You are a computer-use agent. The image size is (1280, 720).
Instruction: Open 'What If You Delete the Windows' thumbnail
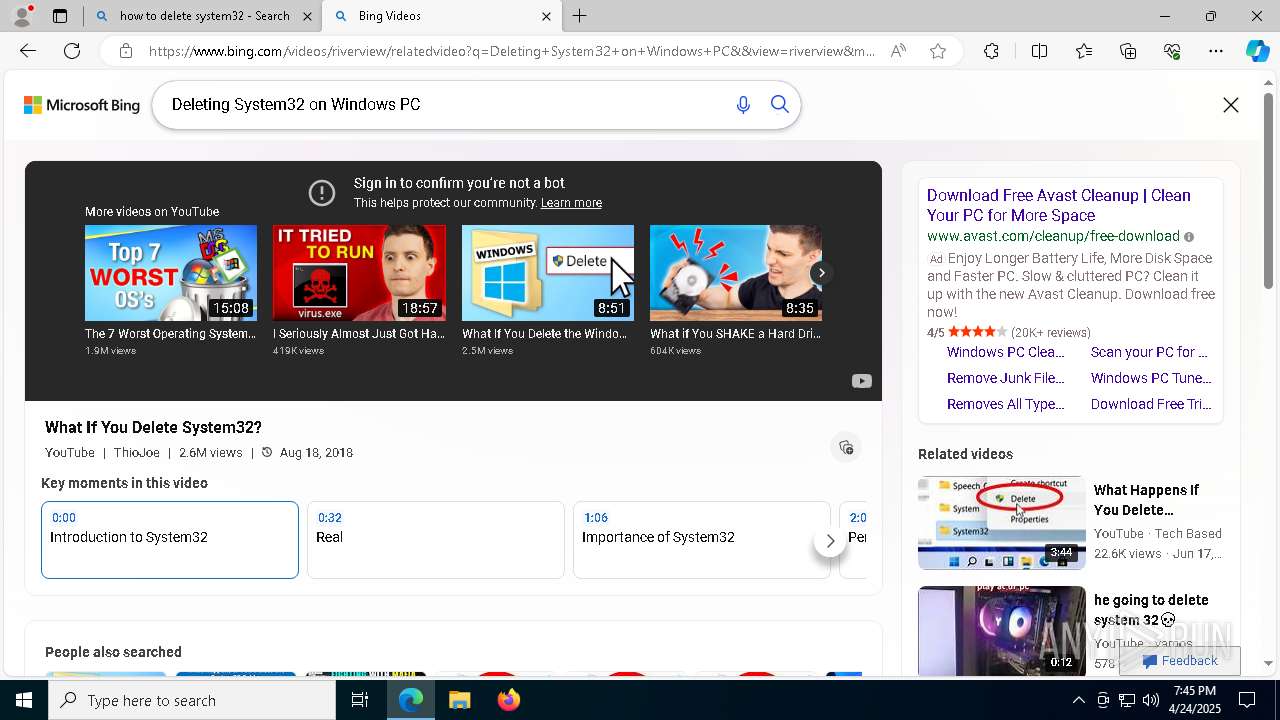tap(548, 272)
